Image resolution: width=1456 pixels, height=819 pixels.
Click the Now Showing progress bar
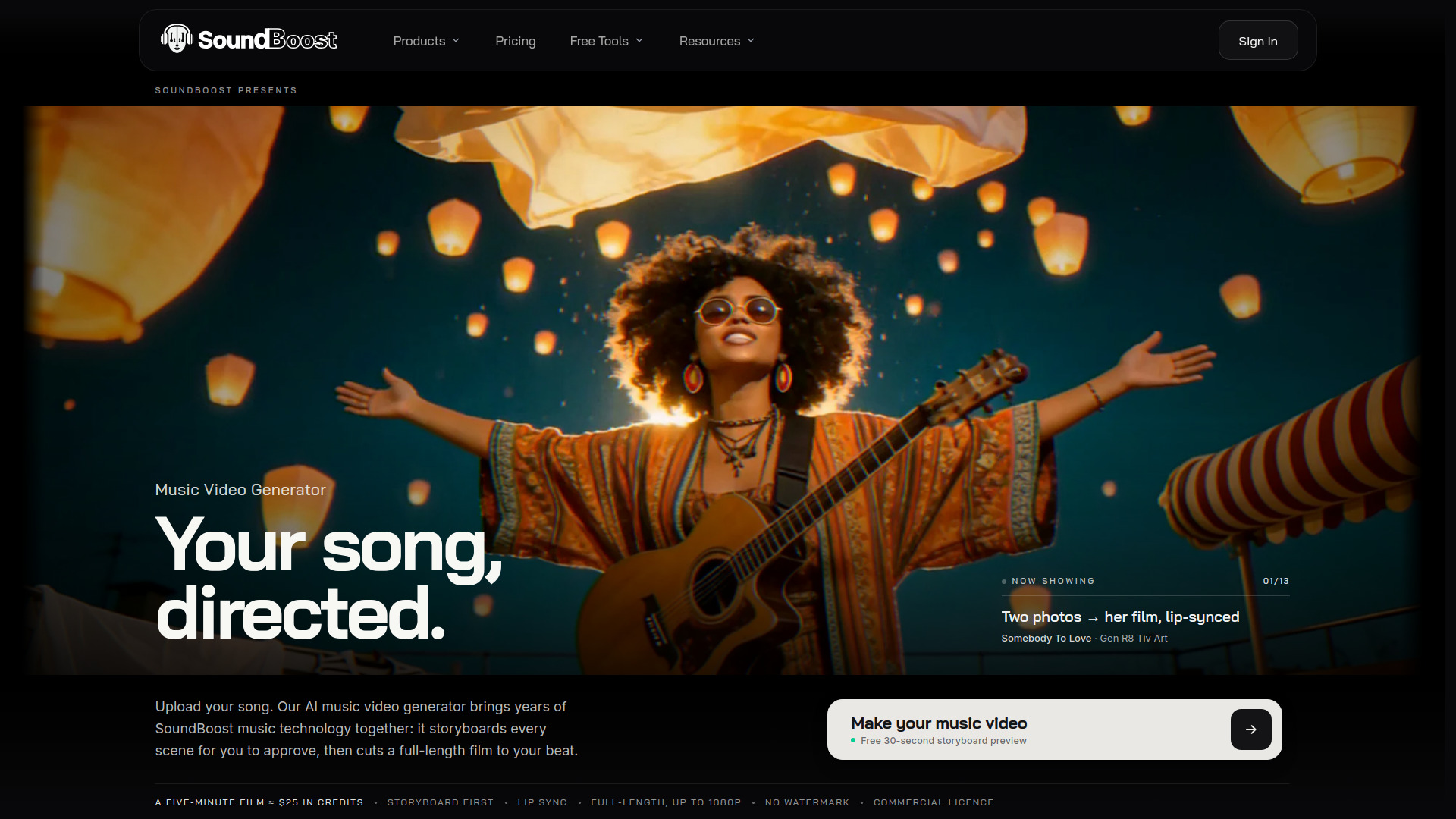point(1145,595)
